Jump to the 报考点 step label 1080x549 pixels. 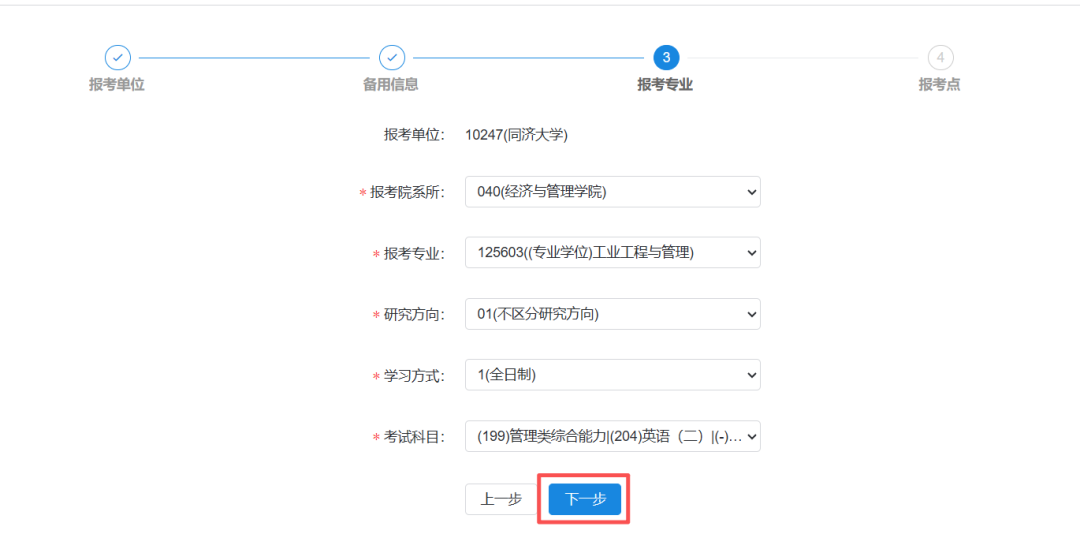click(x=939, y=85)
